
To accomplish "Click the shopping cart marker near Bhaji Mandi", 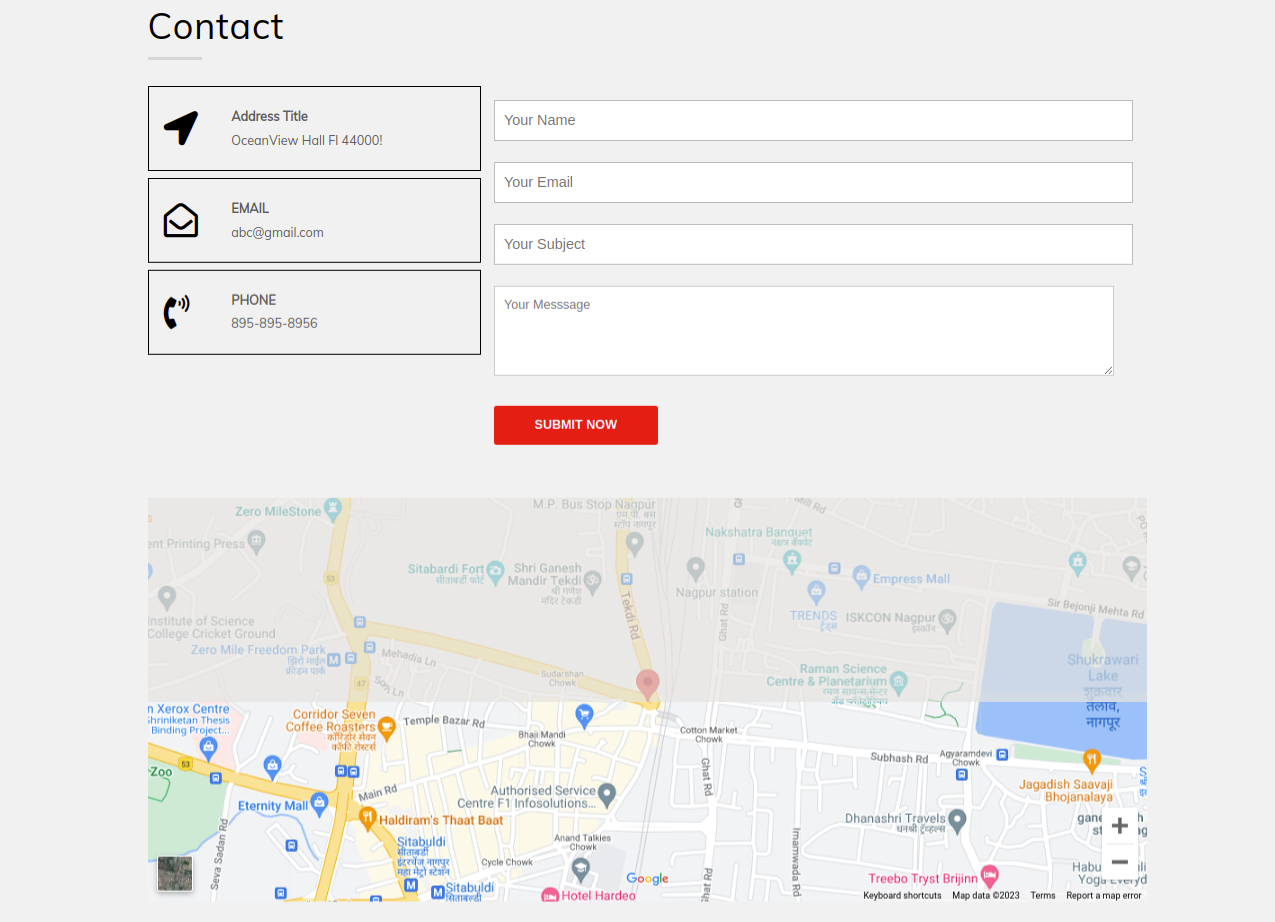I will [x=584, y=715].
